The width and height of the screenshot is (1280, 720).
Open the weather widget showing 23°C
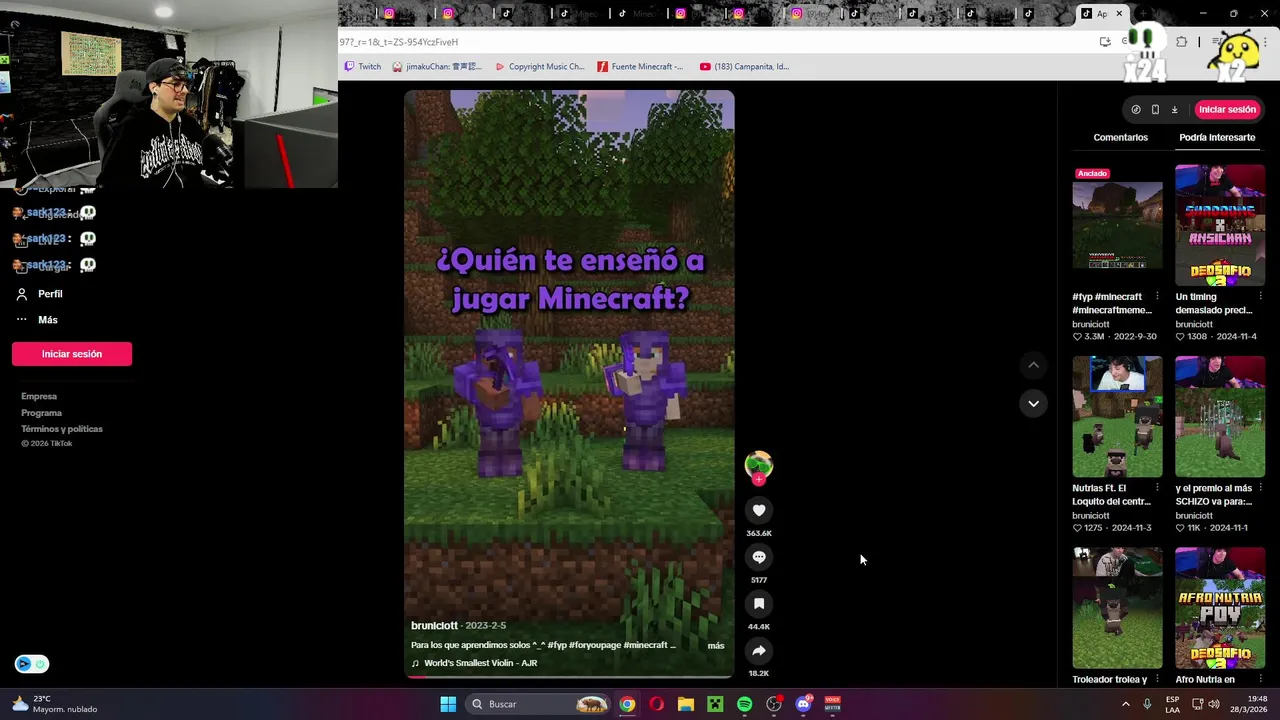click(55, 704)
